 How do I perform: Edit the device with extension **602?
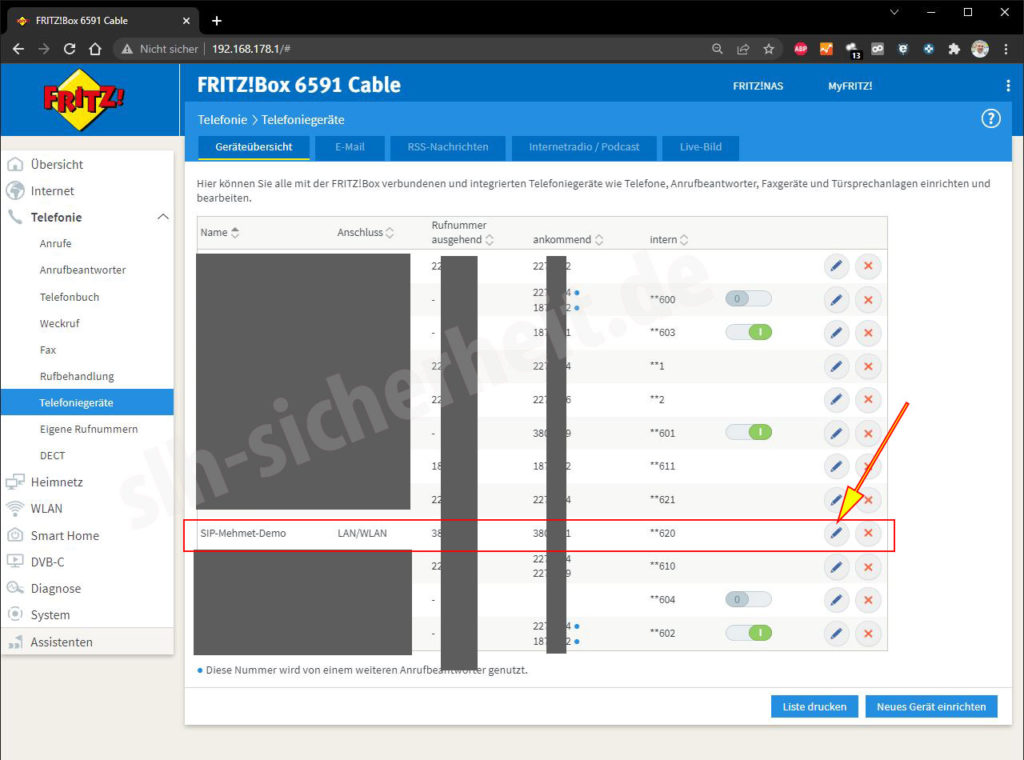point(836,633)
